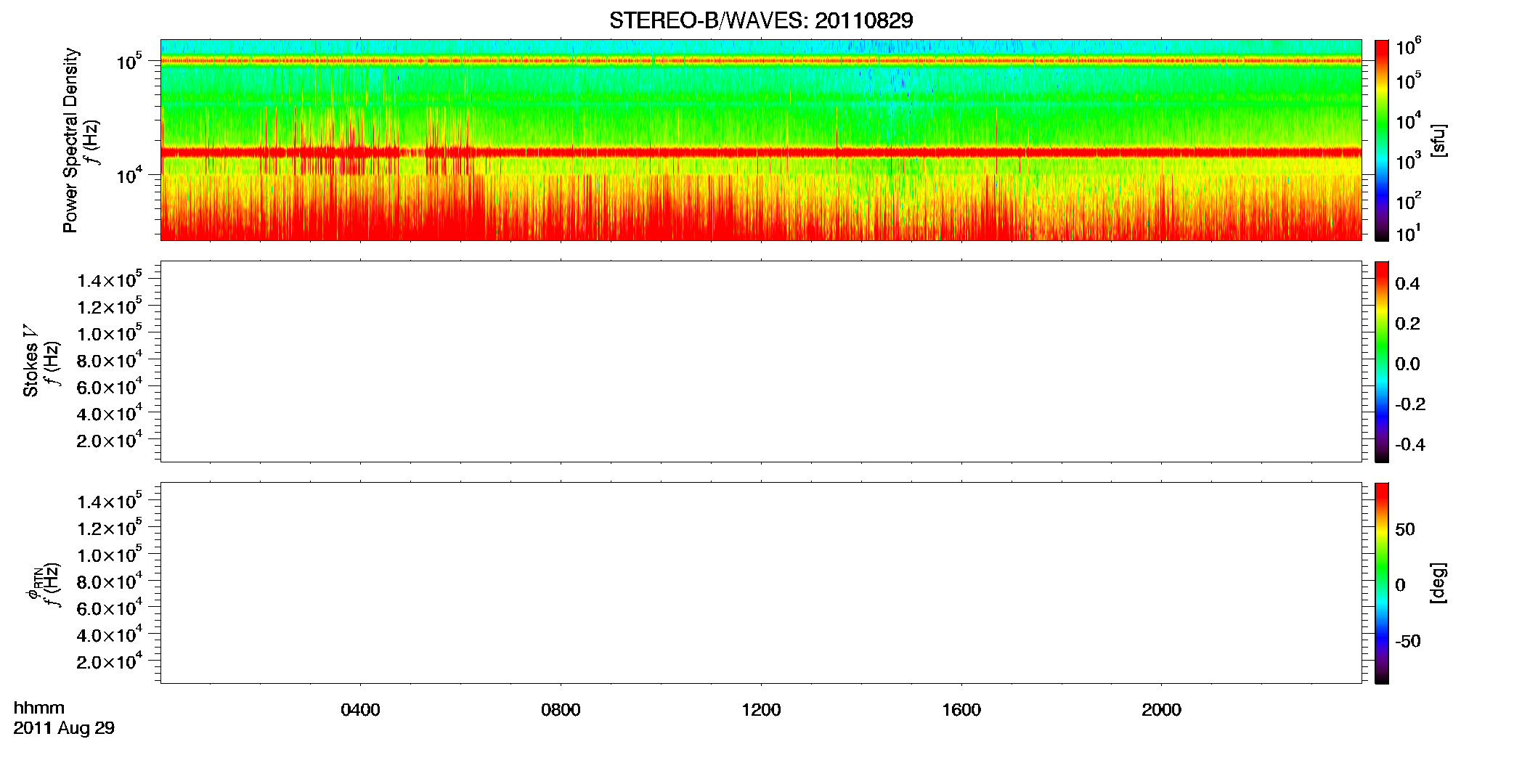The width and height of the screenshot is (1522, 784).
Task: Click the empty phi RTN panel
Action: pyautogui.click(x=761, y=583)
